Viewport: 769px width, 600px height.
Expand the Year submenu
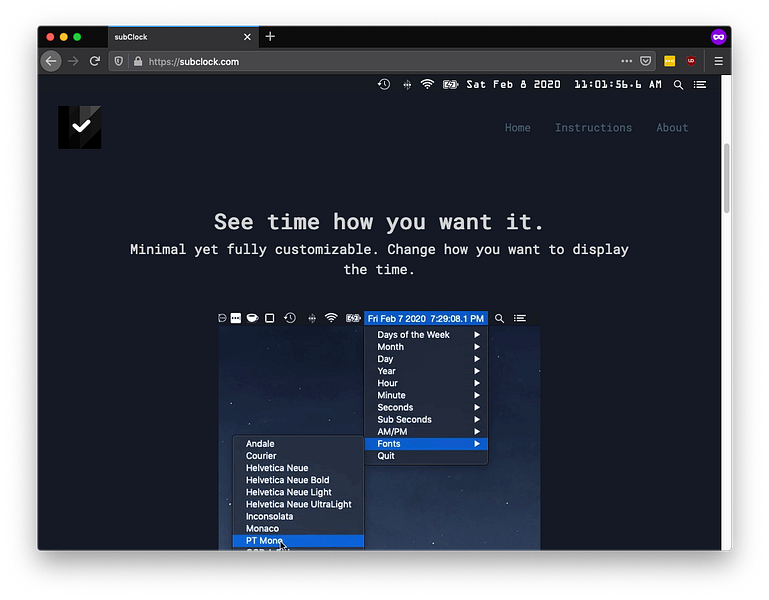(x=426, y=371)
